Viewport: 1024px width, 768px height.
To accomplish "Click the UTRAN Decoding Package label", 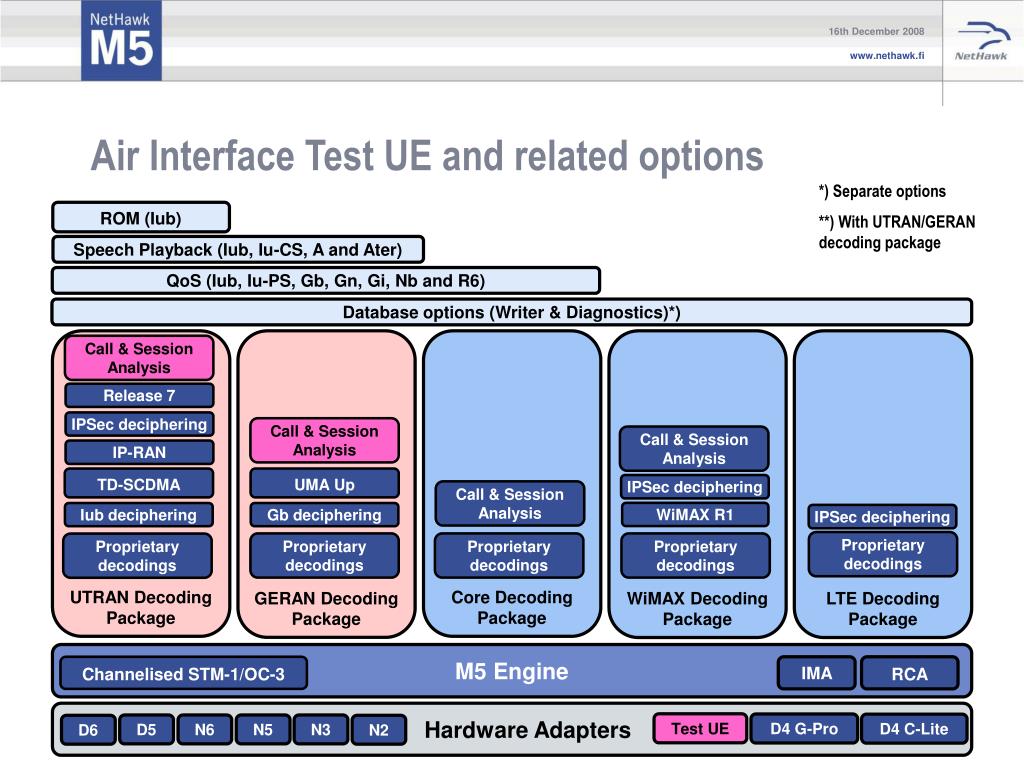I will tap(140, 607).
